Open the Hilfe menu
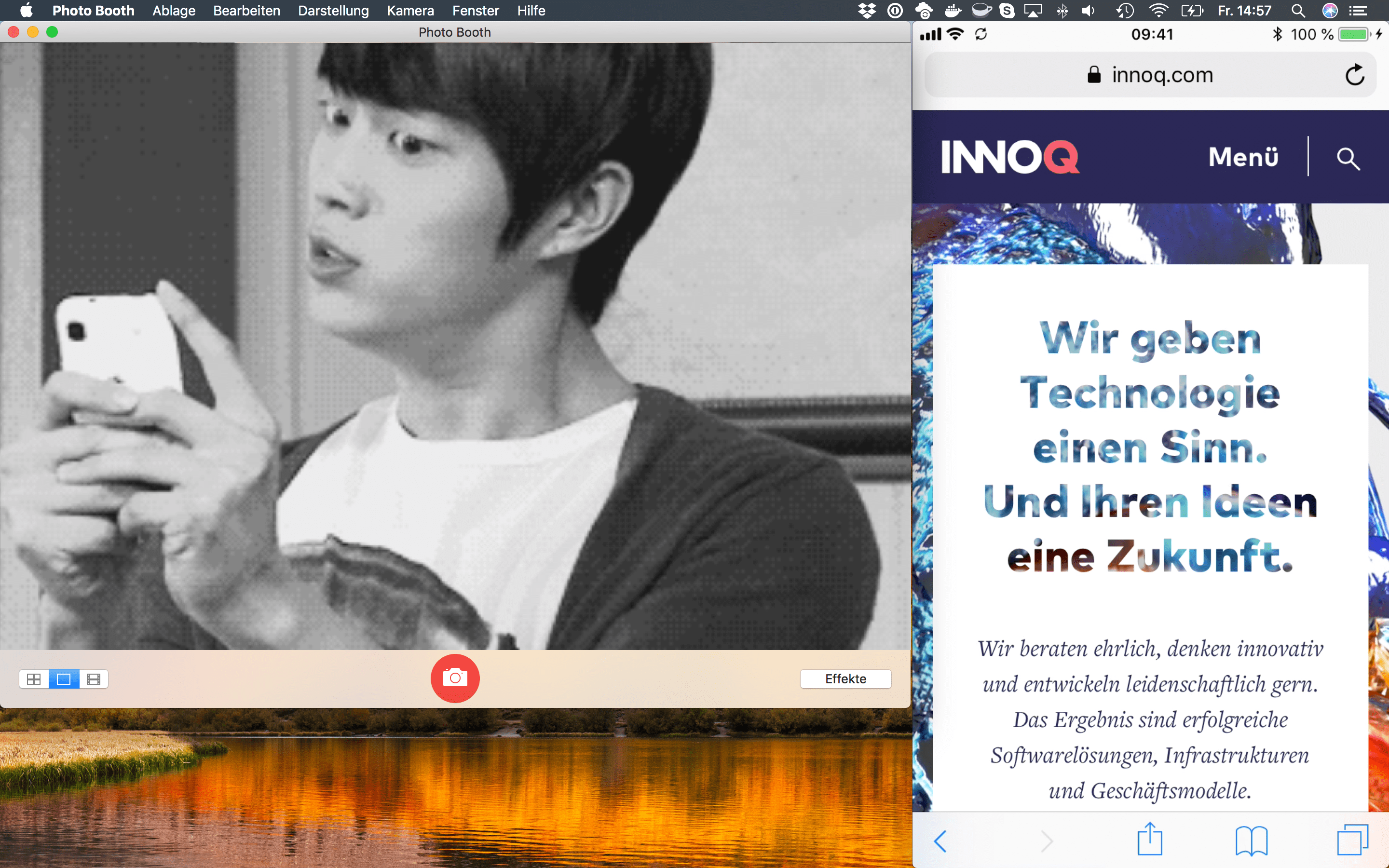 tap(531, 10)
